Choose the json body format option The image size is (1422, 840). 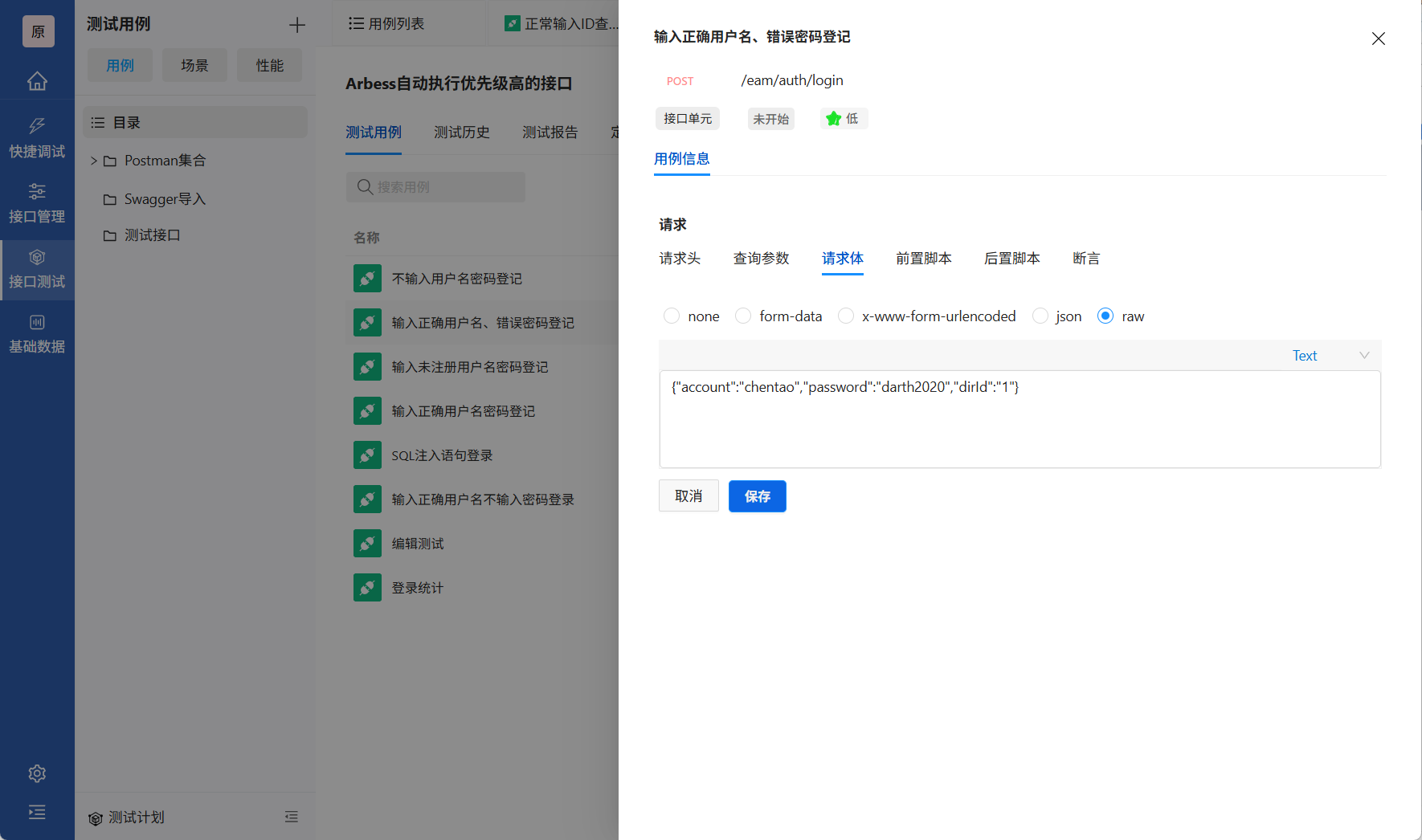click(x=1040, y=316)
